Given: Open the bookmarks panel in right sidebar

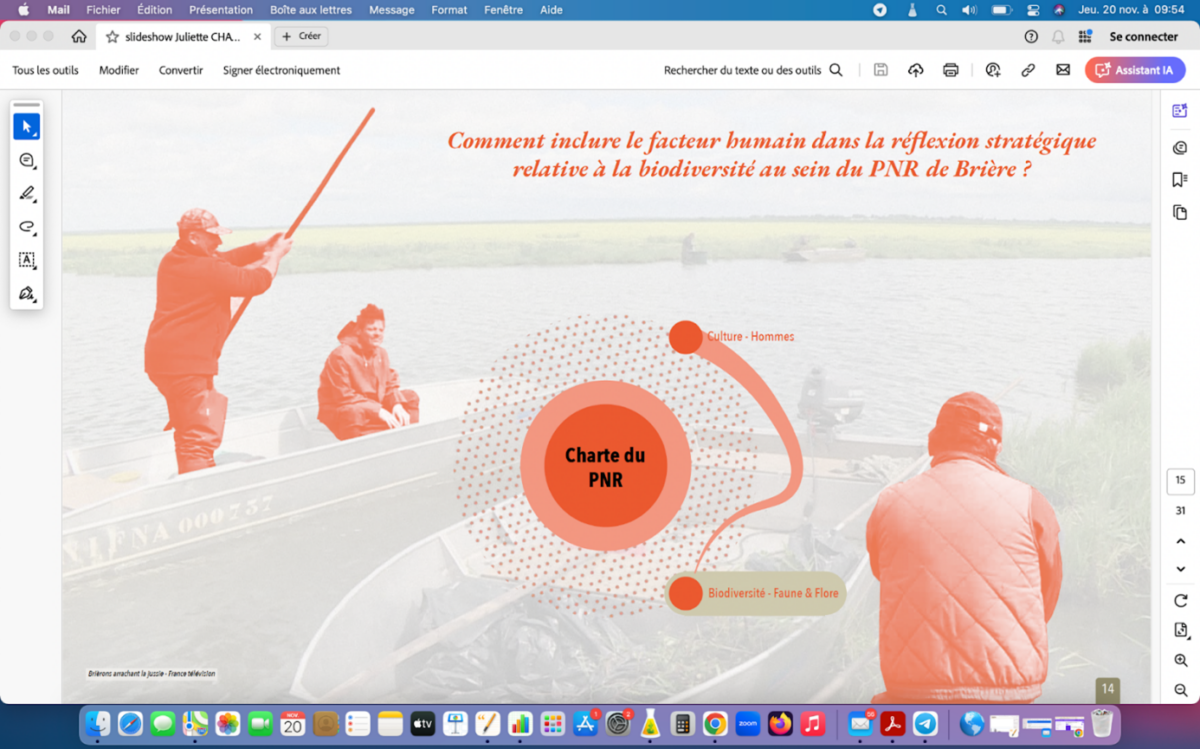Looking at the screenshot, I should (x=1180, y=180).
